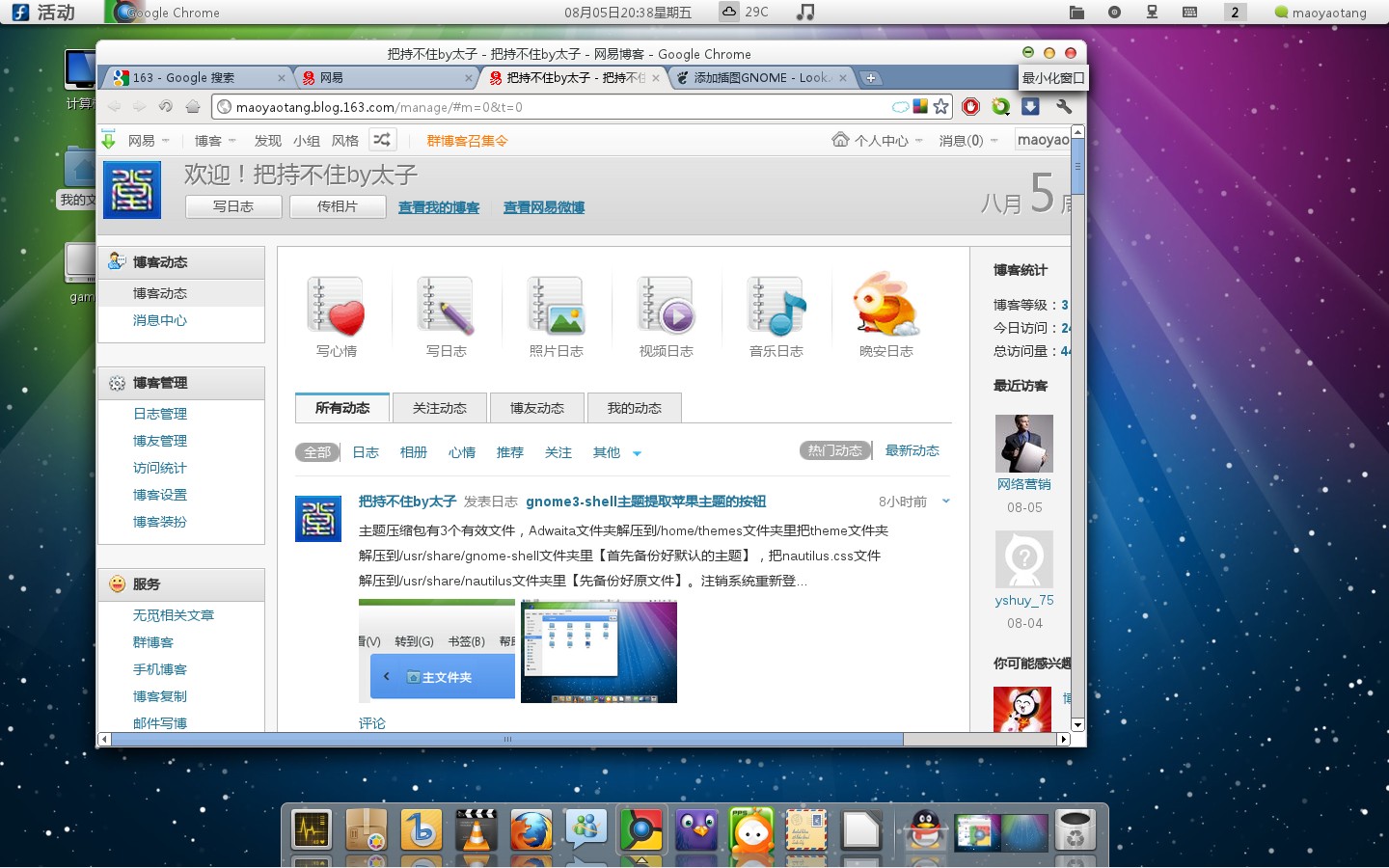This screenshot has width=1389, height=868.
Task: Expand the post options chevron beside 8小时前
Action: pos(945,501)
